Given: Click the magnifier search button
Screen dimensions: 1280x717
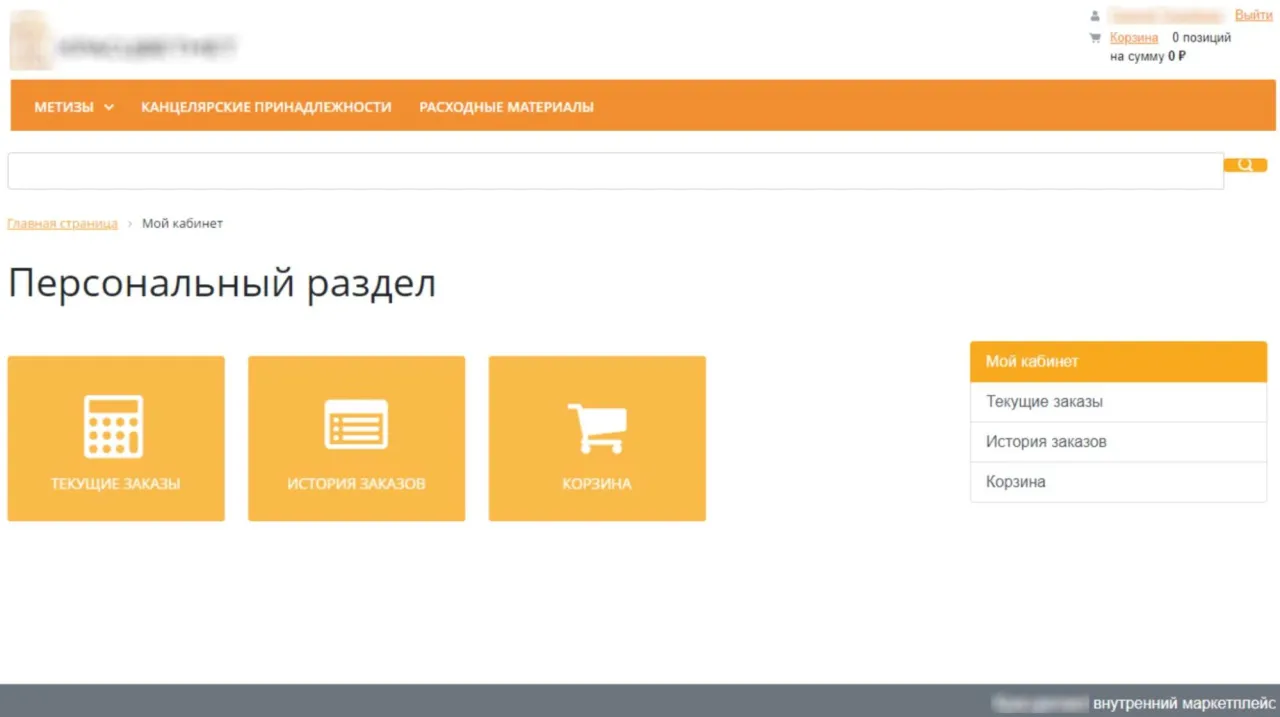Looking at the screenshot, I should pos(1245,165).
